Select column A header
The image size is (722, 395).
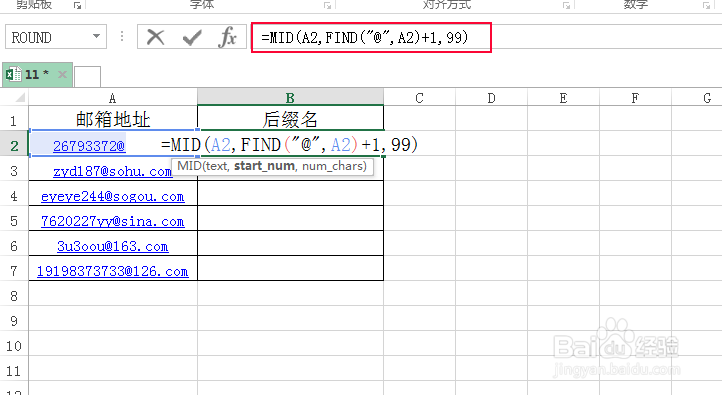click(113, 97)
